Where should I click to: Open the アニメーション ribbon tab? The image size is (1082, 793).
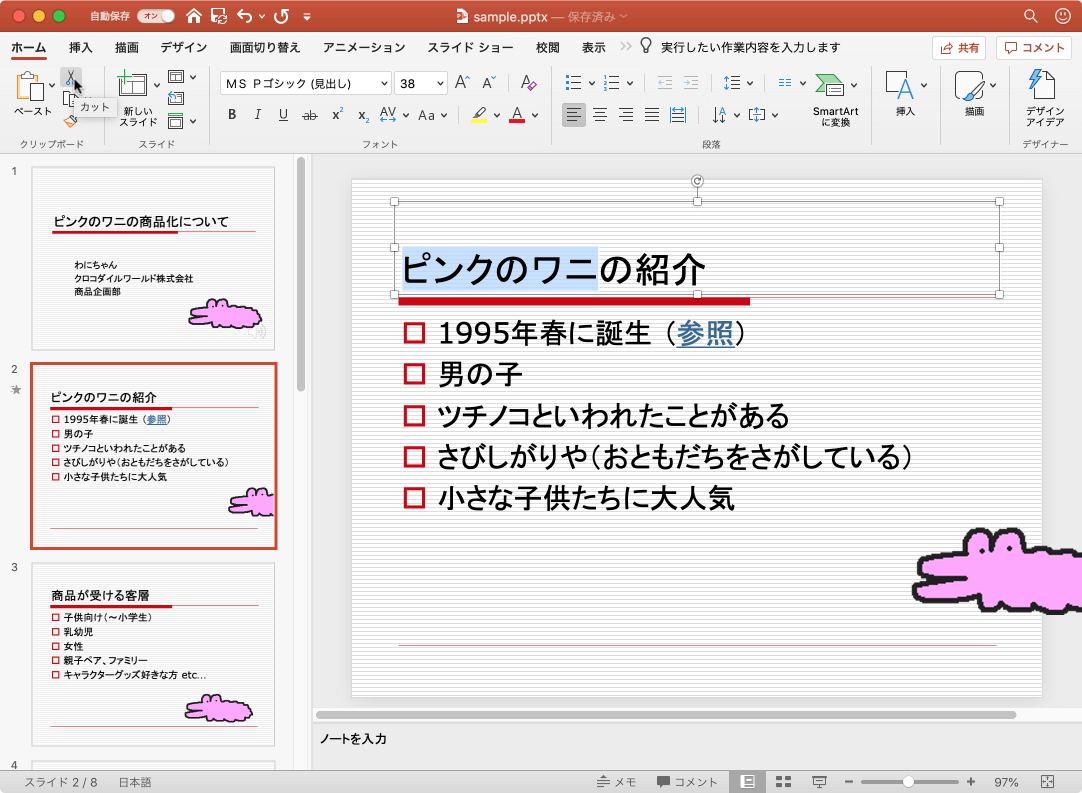coord(364,47)
